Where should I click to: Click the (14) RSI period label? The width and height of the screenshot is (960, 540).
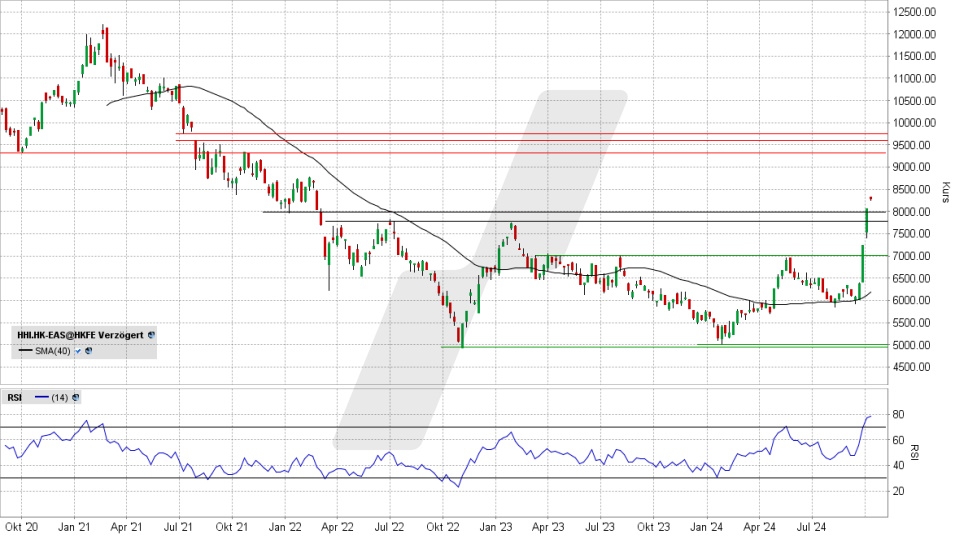click(x=59, y=397)
